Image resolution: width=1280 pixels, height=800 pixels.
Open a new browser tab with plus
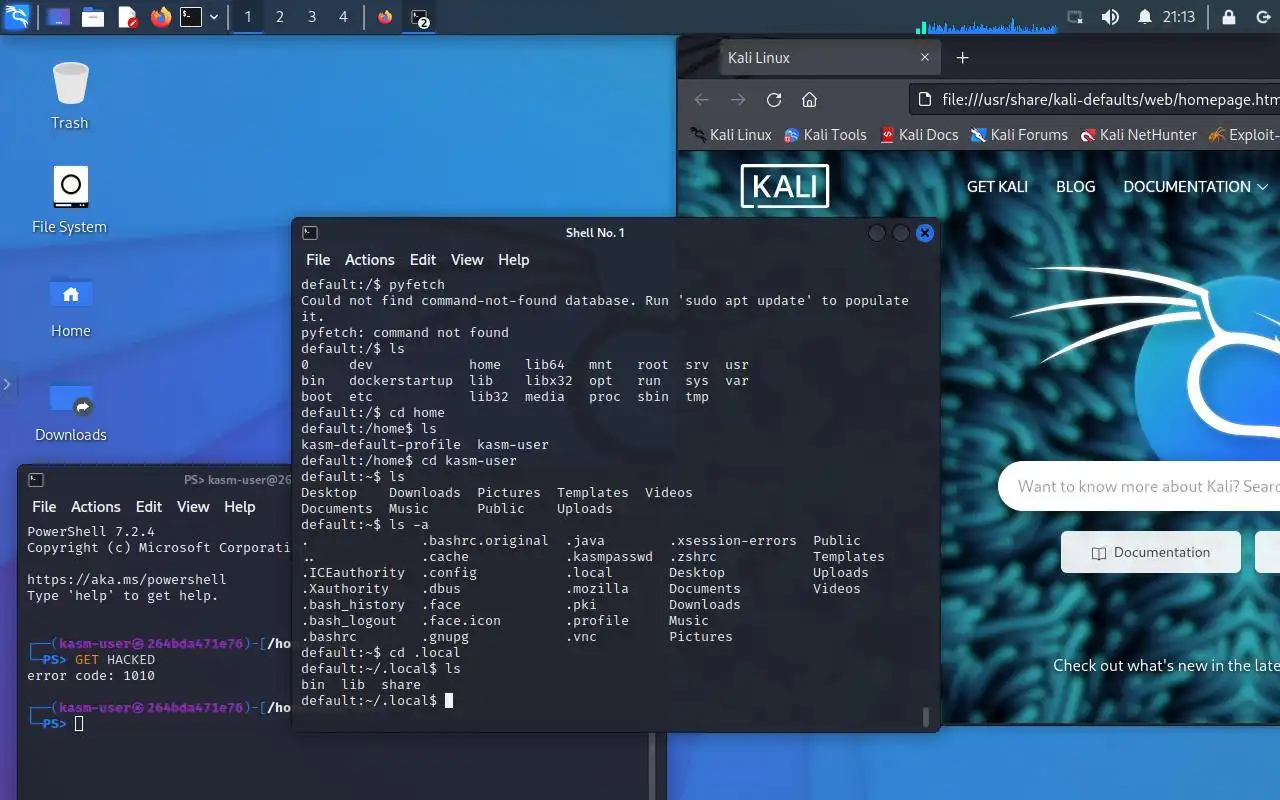pos(963,58)
